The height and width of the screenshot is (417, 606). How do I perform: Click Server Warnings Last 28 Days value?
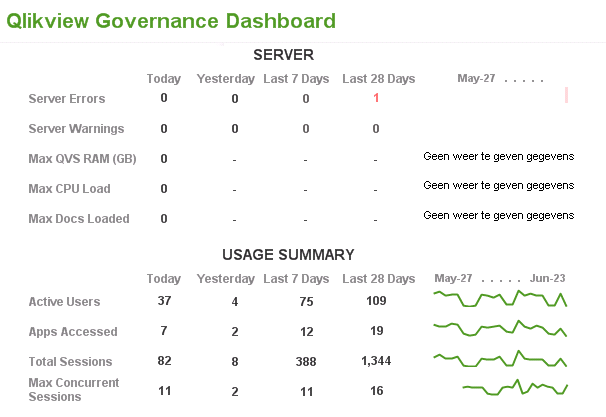[376, 128]
